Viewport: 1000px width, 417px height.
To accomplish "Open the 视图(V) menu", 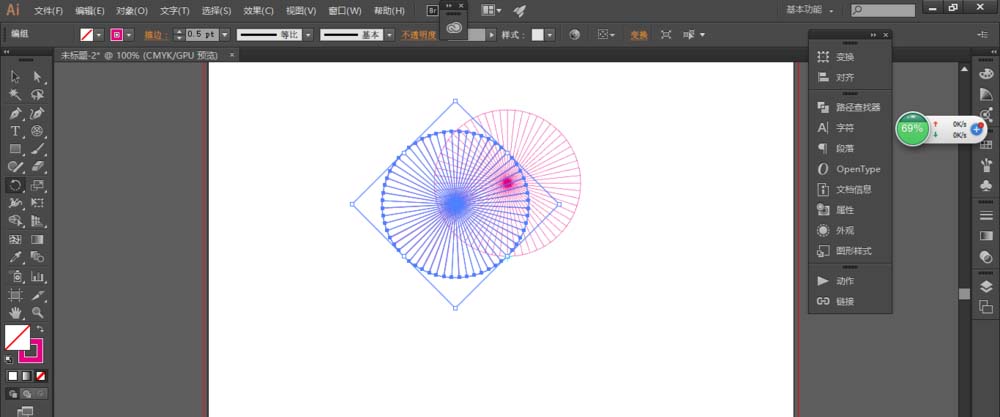I will (301, 11).
